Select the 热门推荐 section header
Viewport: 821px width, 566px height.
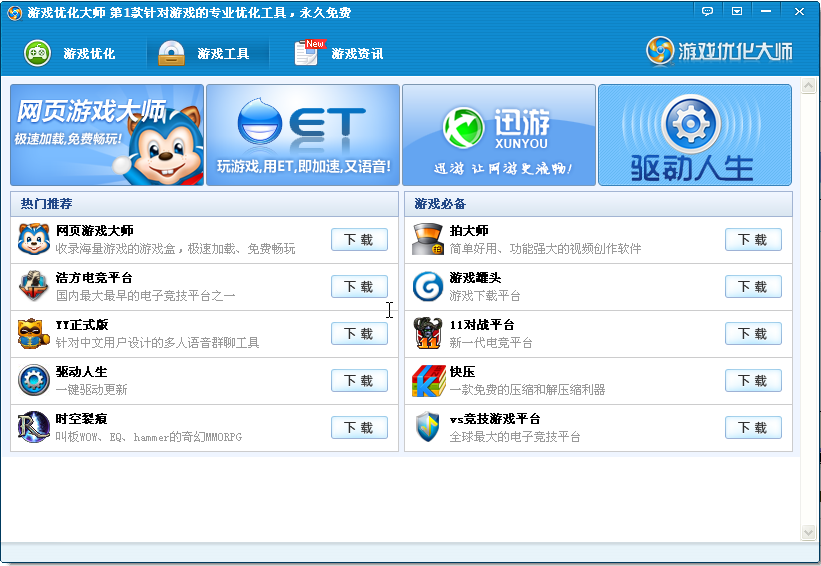[204, 204]
